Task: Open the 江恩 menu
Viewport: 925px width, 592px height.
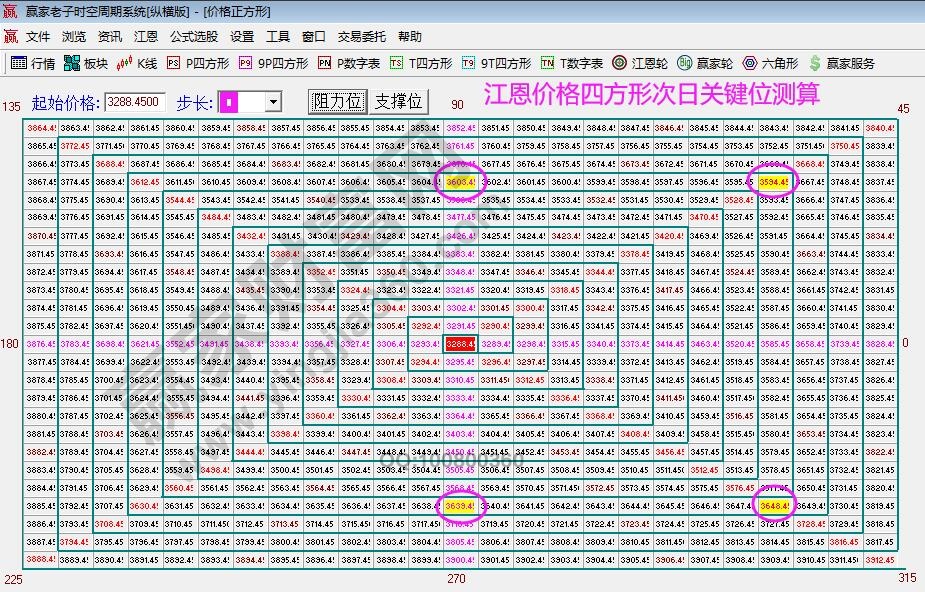Action: [146, 36]
